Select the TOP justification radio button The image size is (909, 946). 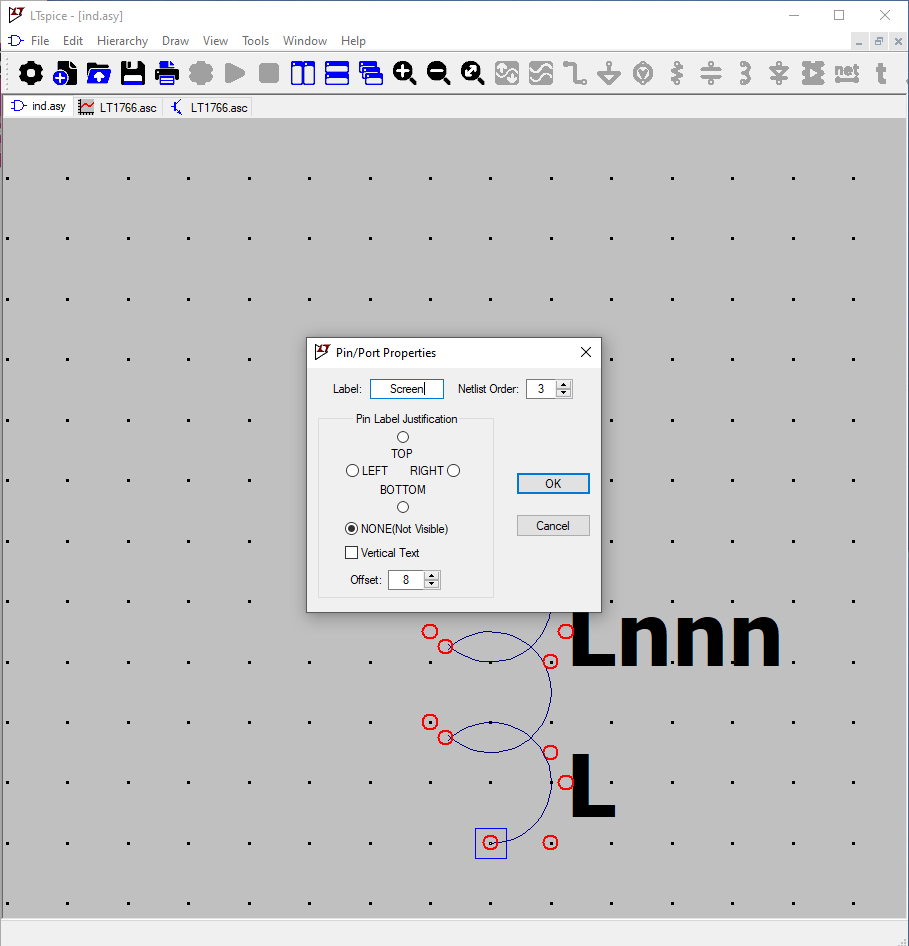(x=403, y=437)
